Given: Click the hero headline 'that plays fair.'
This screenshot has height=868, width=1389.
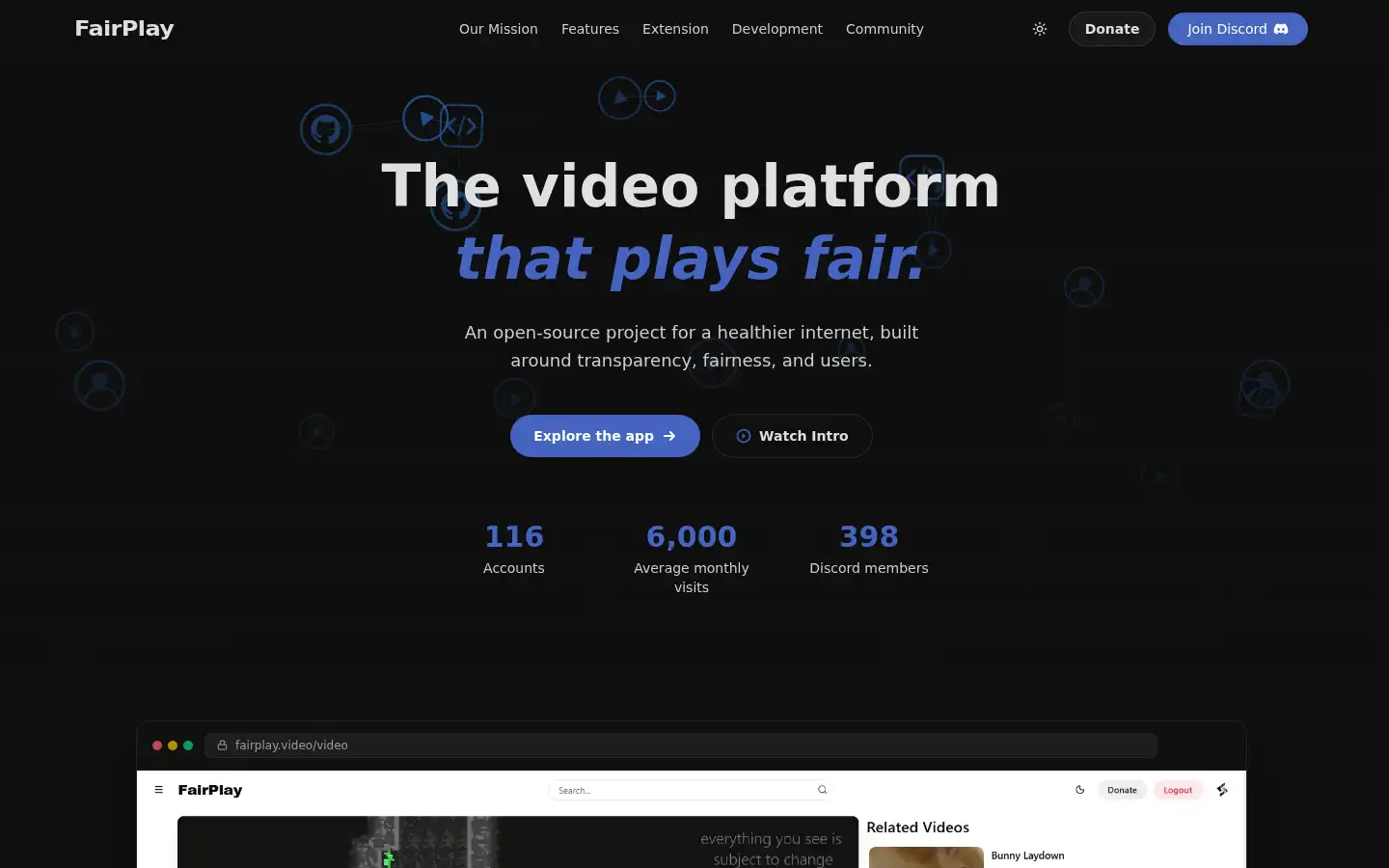Looking at the screenshot, I should pyautogui.click(x=691, y=258).
